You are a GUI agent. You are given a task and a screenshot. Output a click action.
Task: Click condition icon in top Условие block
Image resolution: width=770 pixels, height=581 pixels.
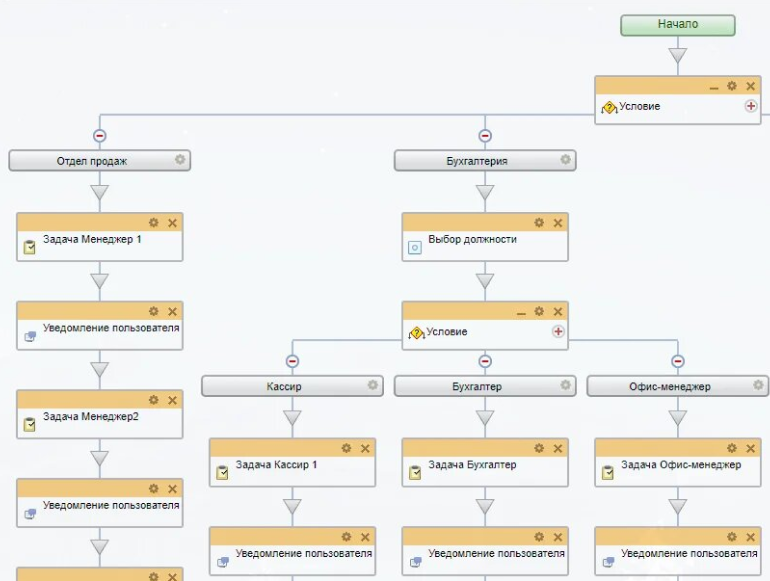(x=609, y=108)
